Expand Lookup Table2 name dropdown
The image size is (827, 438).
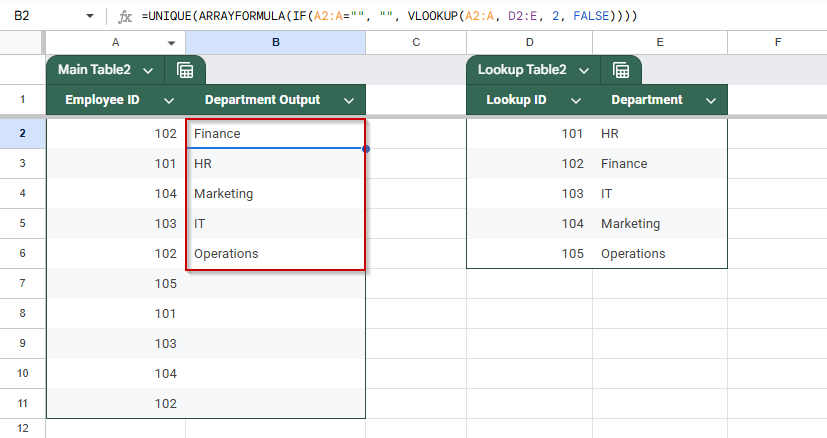(584, 70)
